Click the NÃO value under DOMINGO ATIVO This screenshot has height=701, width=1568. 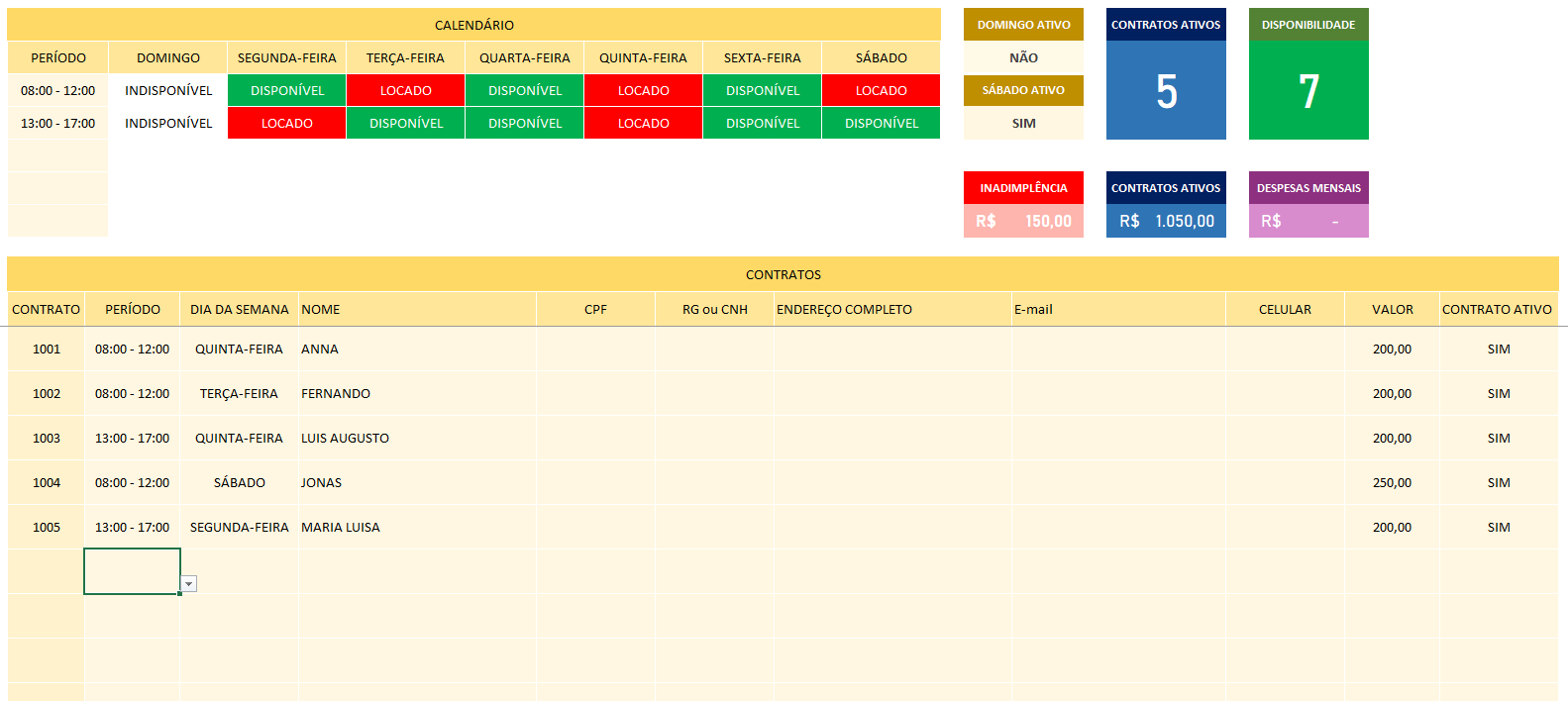1023,57
